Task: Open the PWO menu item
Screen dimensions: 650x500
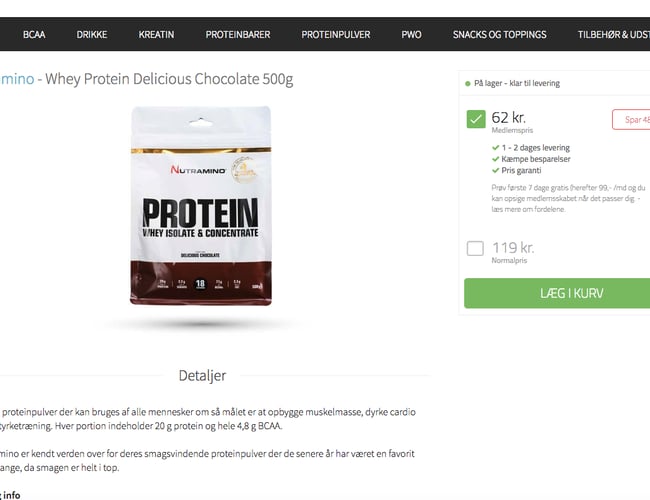Action: (411, 34)
